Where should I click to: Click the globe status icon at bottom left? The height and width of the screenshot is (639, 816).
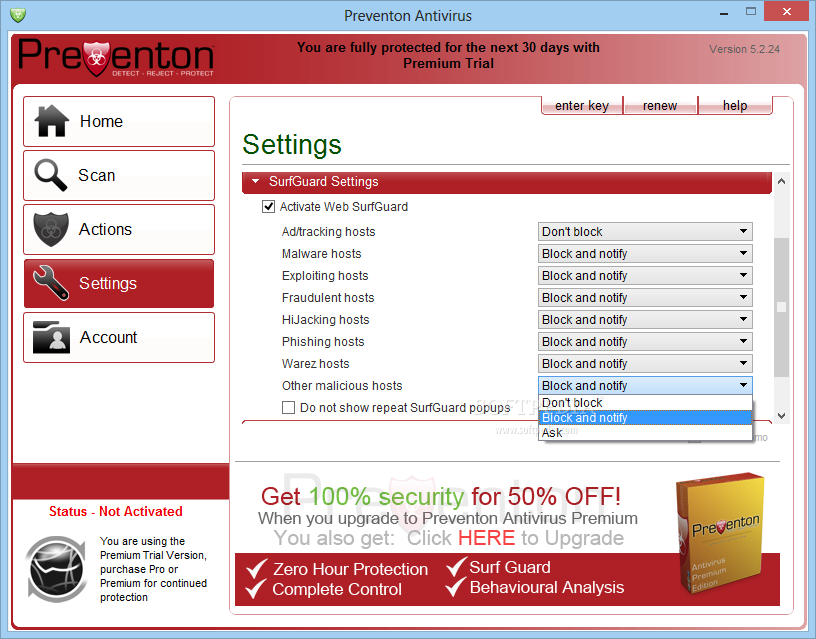(57, 569)
